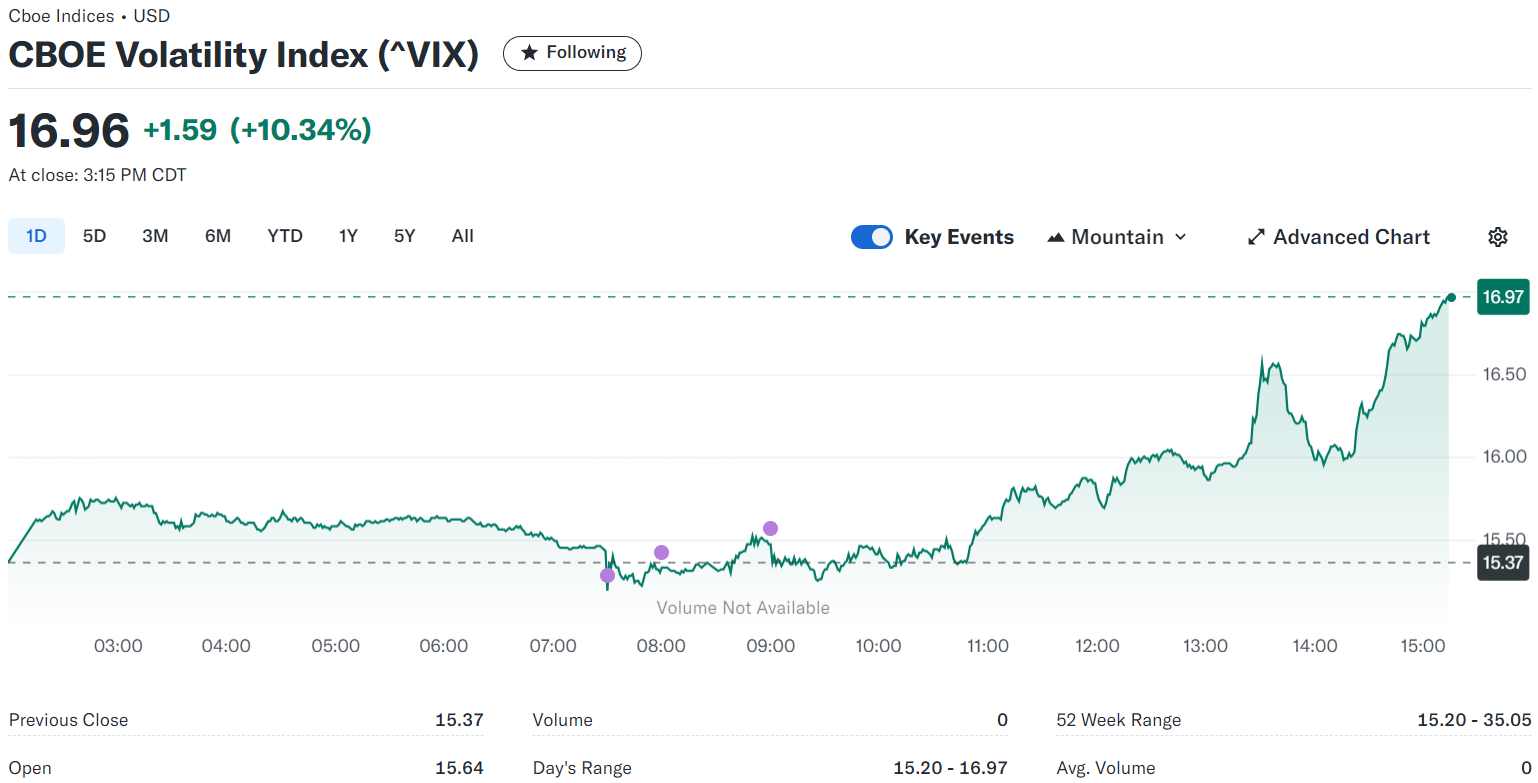Image resolution: width=1538 pixels, height=783 pixels.
Task: Click the (+10.34%) percent change
Action: [x=301, y=130]
